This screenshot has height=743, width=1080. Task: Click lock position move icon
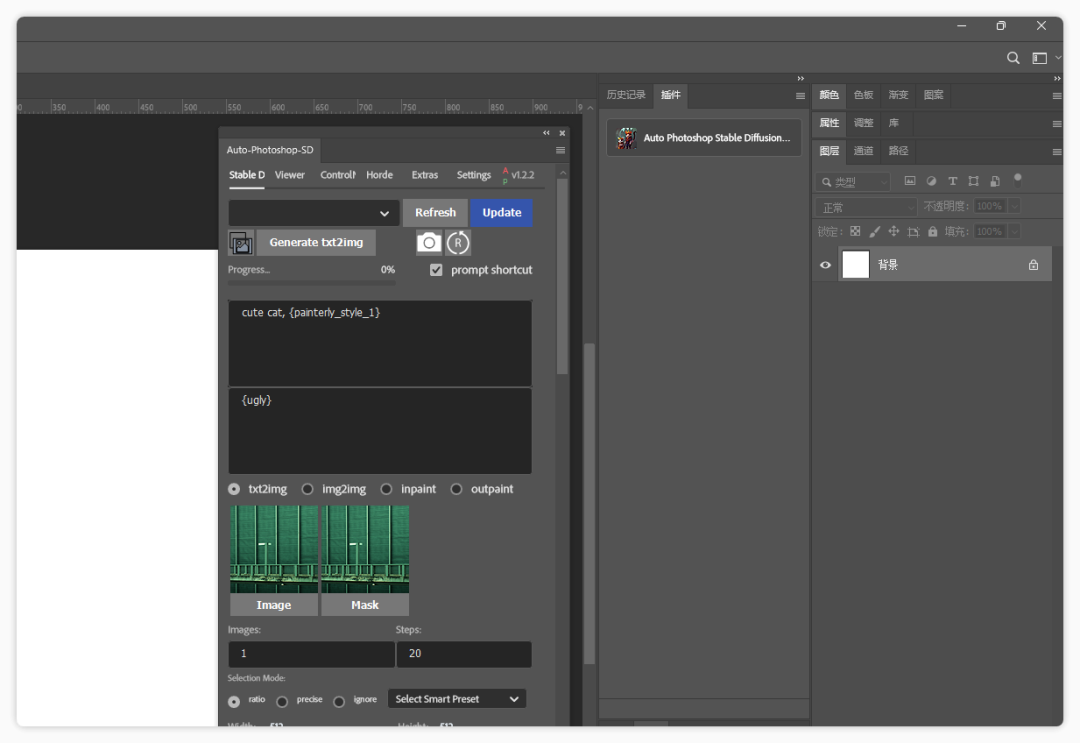coord(894,231)
